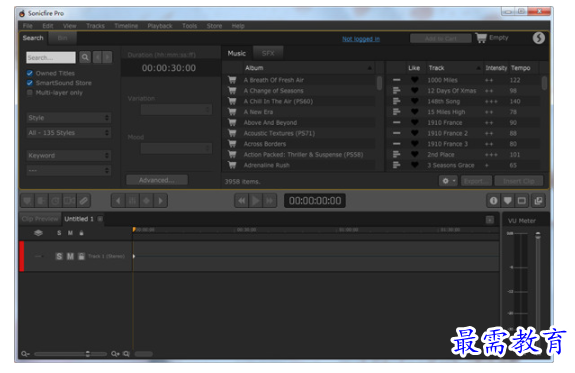575x373 pixels.
Task: Open the Timeline menu
Action: point(126,26)
